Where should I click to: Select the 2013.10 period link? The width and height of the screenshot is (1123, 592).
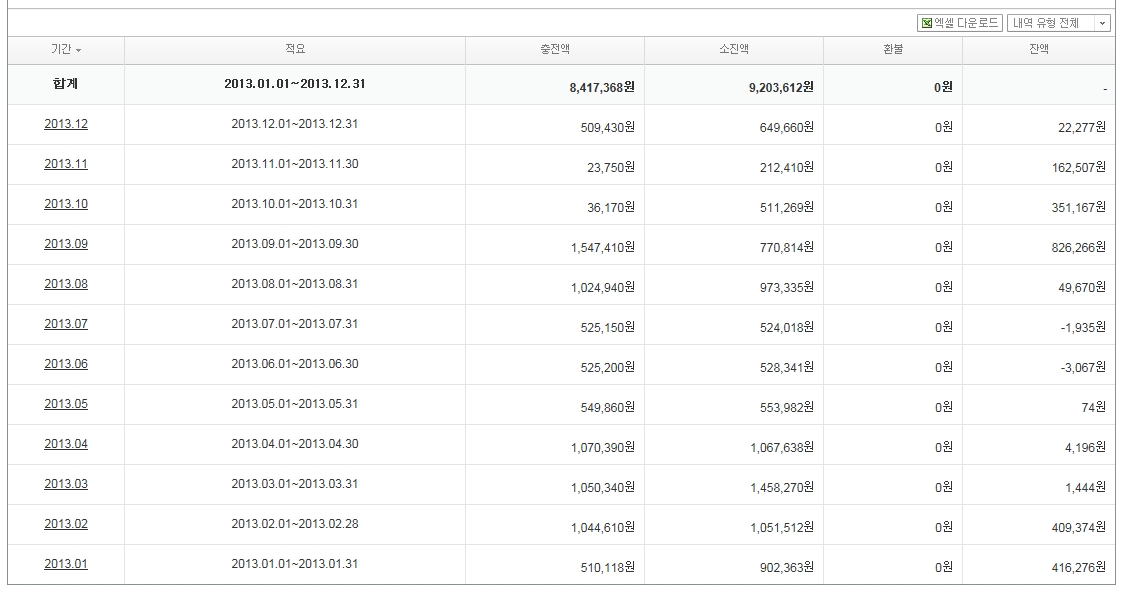(x=66, y=204)
